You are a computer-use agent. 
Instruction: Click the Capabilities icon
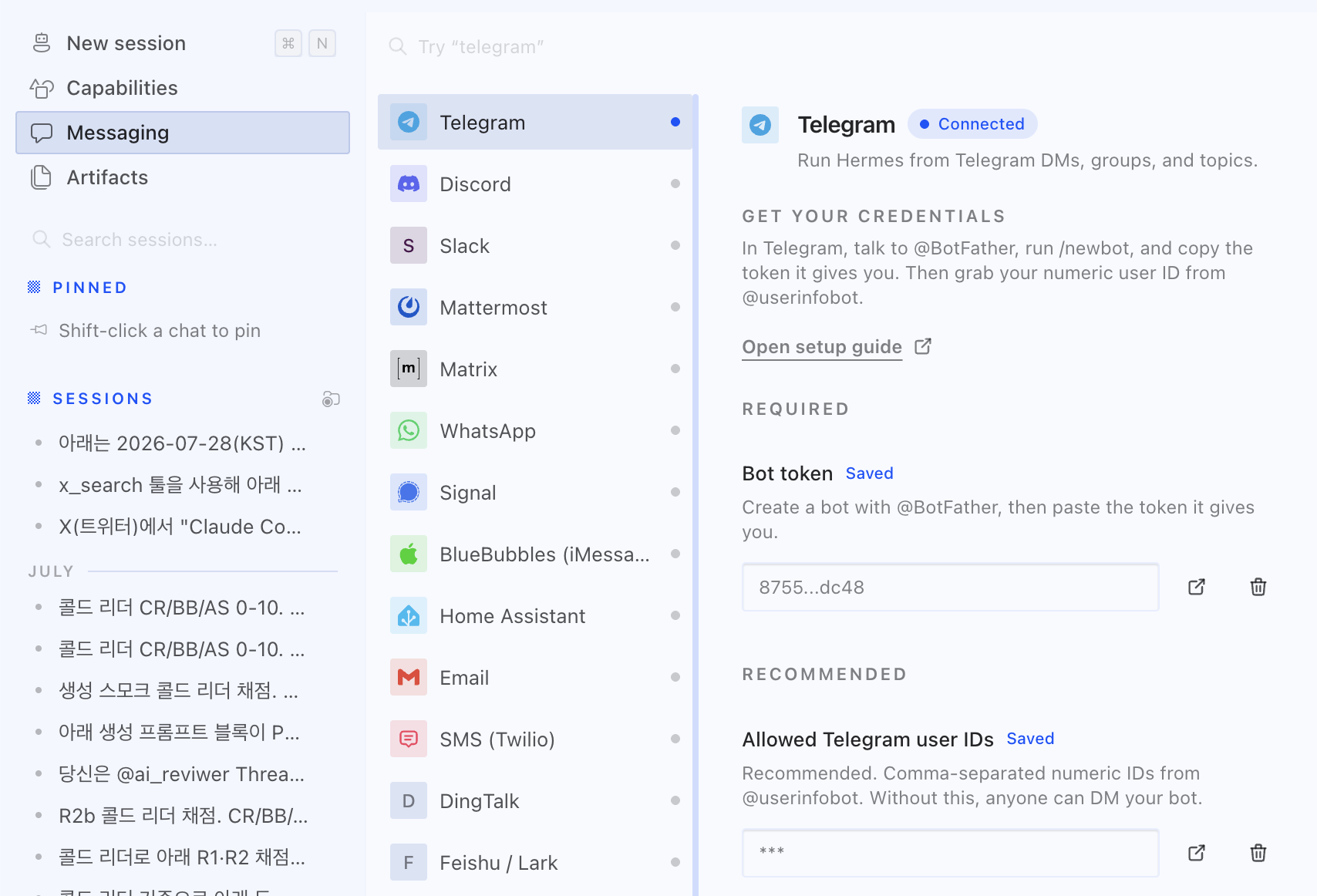click(42, 88)
